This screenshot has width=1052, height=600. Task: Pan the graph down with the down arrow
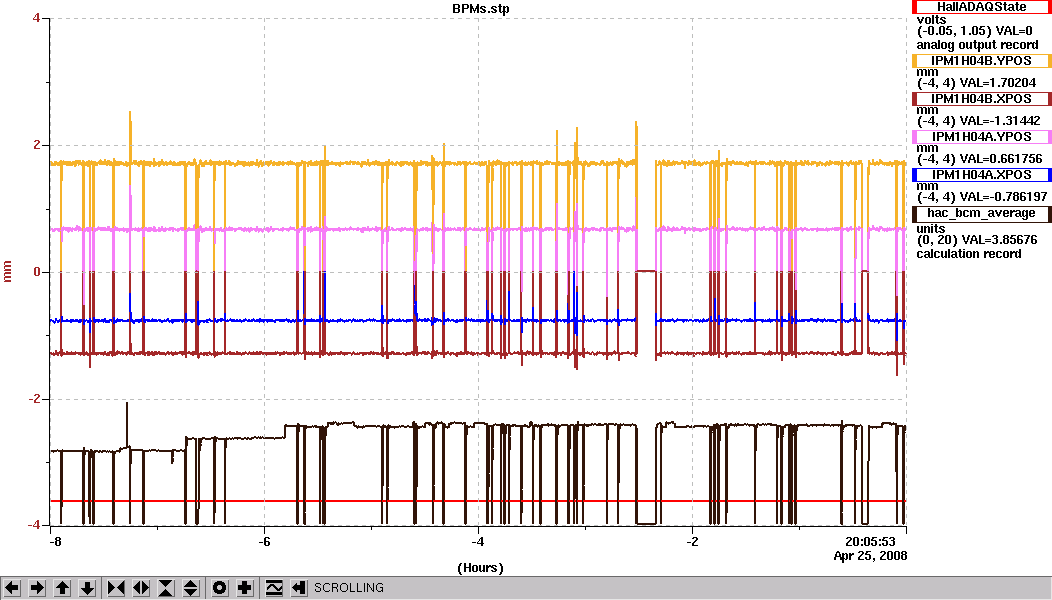coord(88,588)
